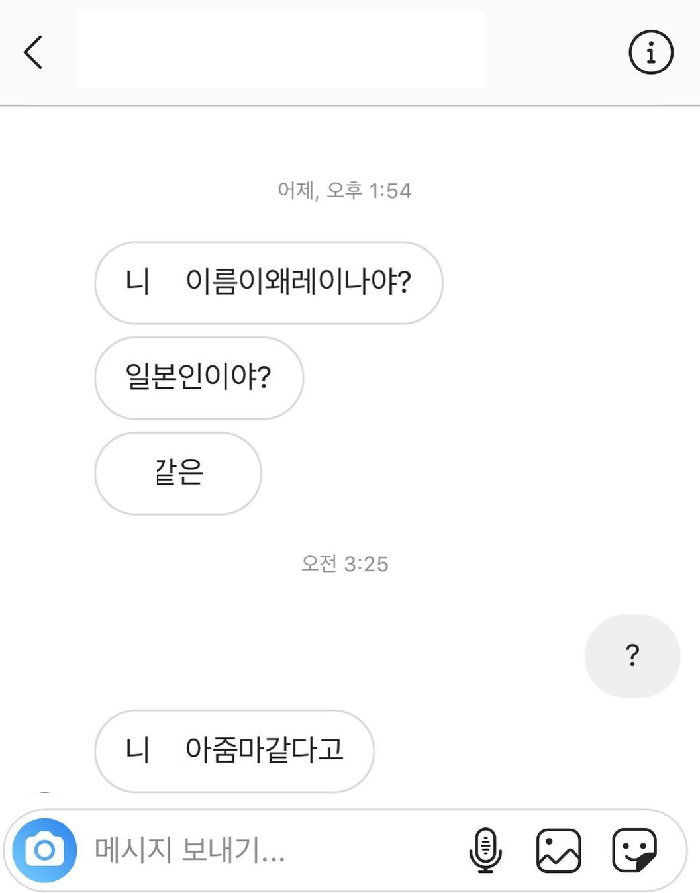Viewport: 700px width, 893px height.
Task: Tap the 오전 3:25 timestamp
Action: click(345, 564)
